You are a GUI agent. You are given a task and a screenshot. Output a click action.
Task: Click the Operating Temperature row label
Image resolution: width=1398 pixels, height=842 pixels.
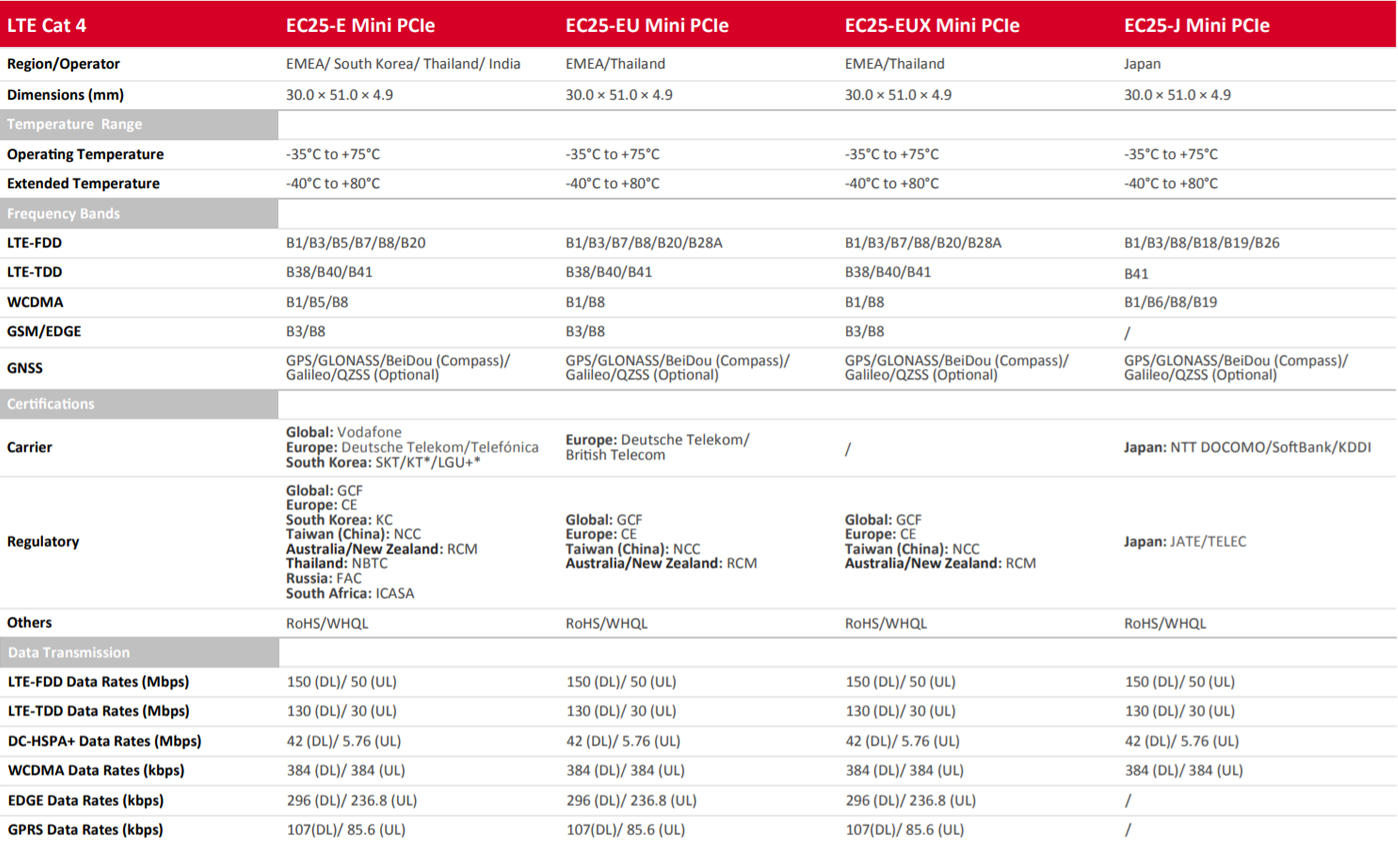click(x=85, y=155)
